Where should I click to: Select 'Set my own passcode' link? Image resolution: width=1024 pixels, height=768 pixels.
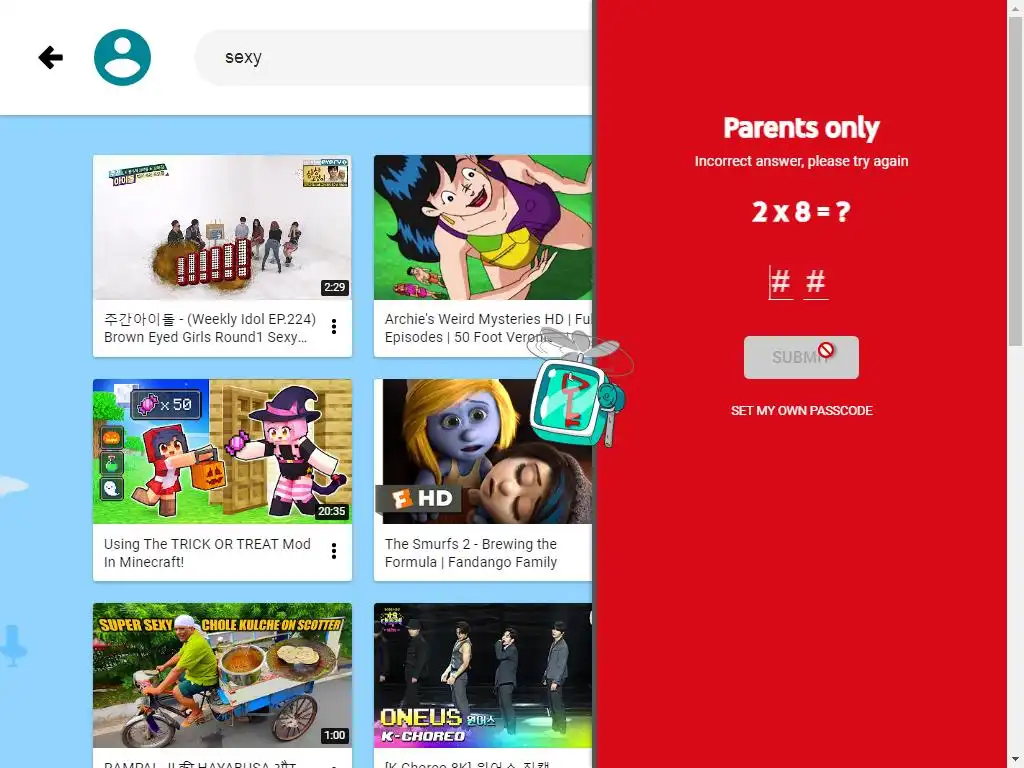[801, 411]
